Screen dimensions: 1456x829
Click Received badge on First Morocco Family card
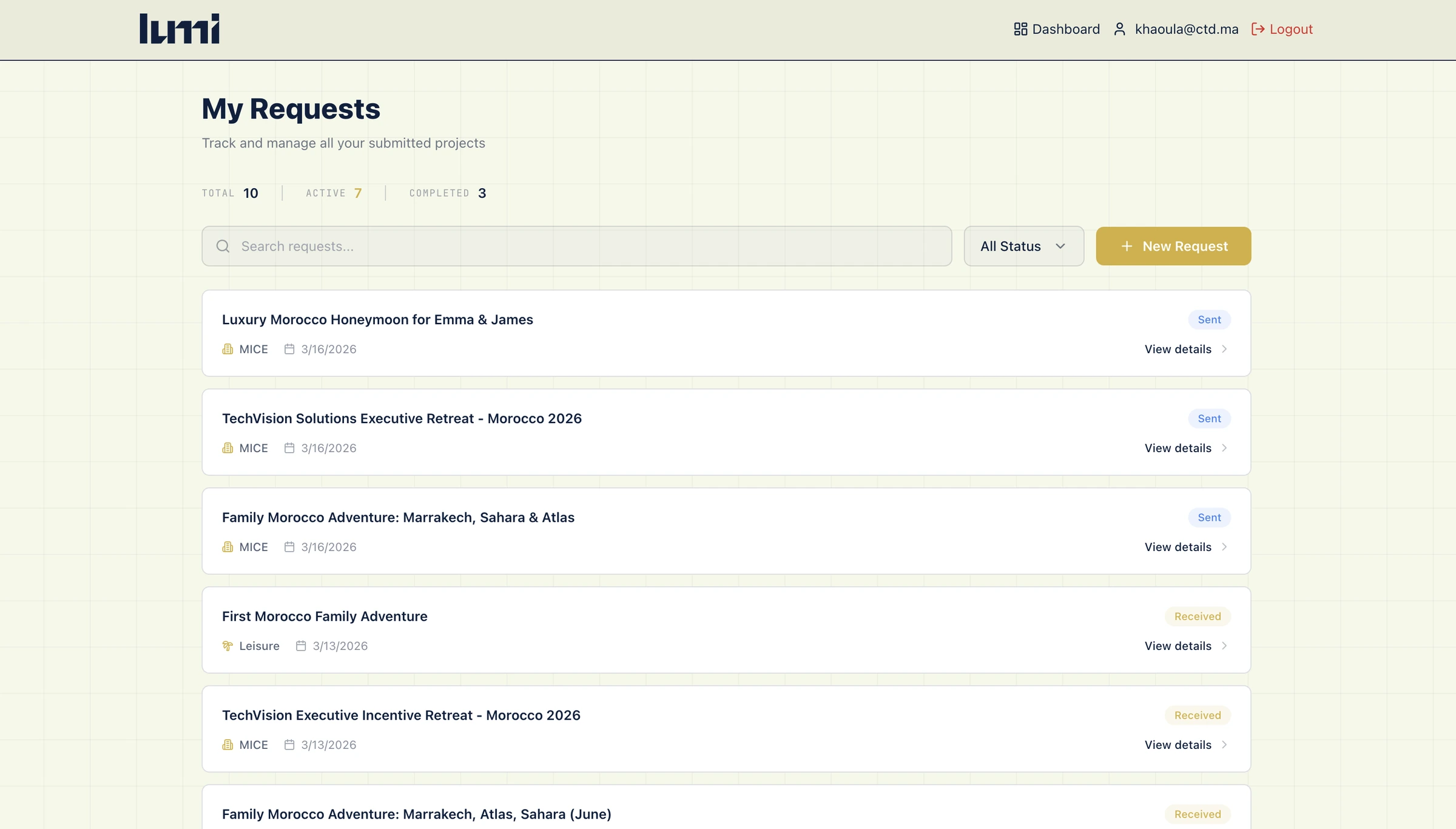[x=1198, y=616]
